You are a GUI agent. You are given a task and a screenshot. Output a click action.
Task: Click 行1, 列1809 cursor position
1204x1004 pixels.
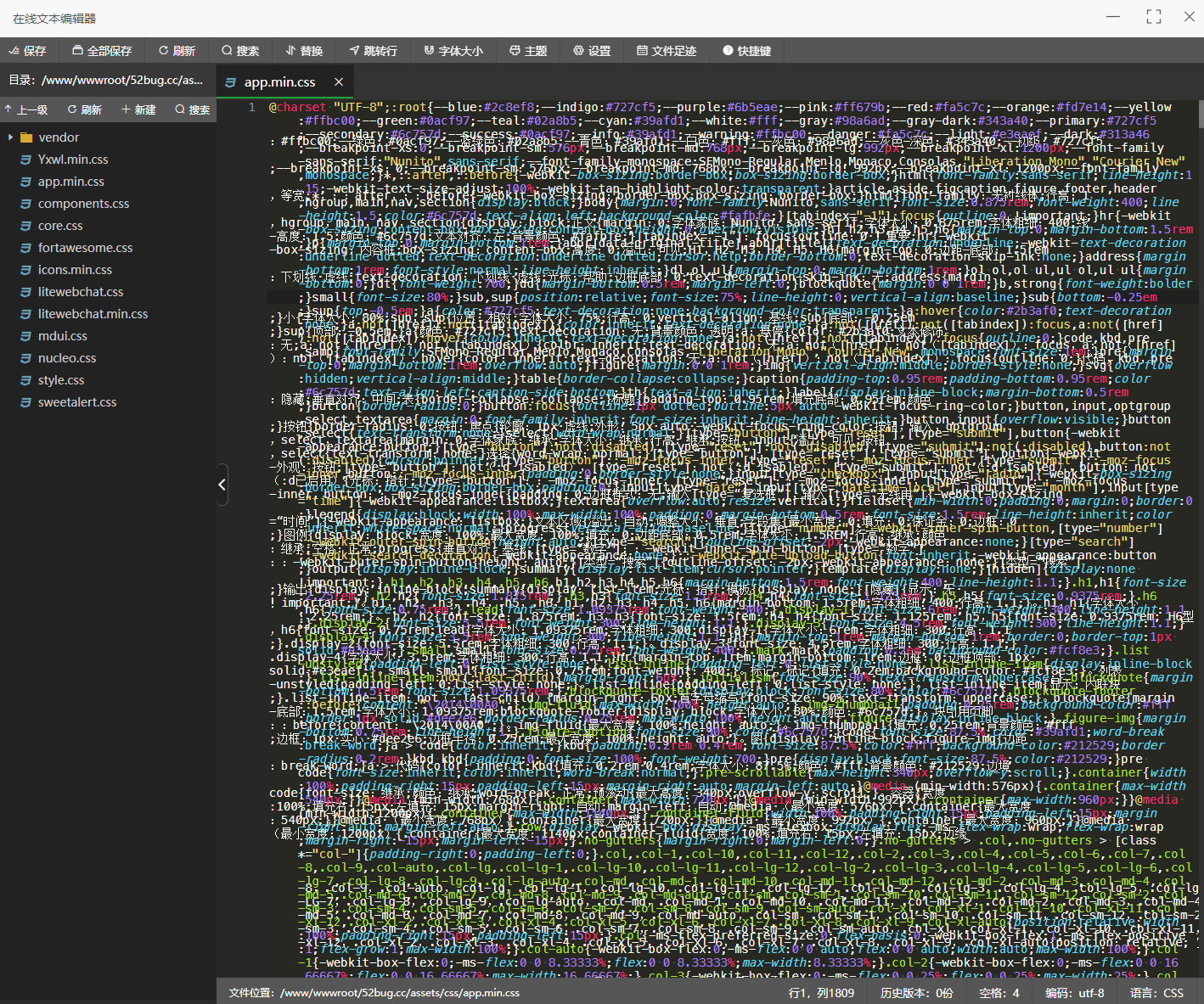click(821, 993)
